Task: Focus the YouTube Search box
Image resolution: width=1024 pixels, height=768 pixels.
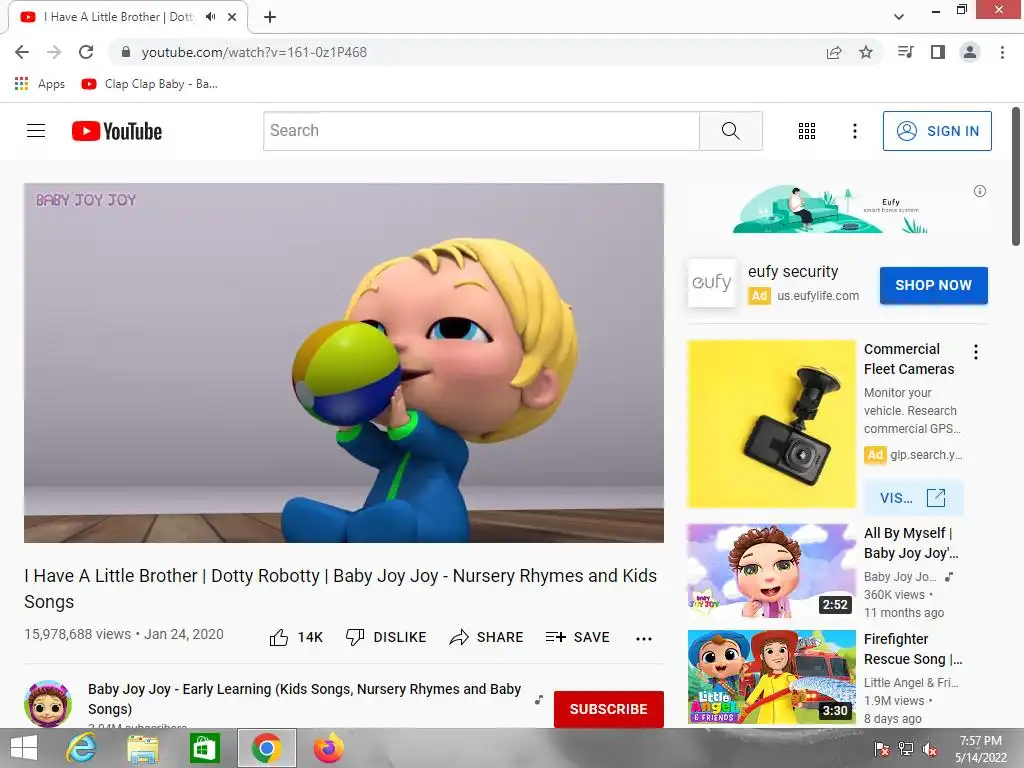Action: pos(481,131)
